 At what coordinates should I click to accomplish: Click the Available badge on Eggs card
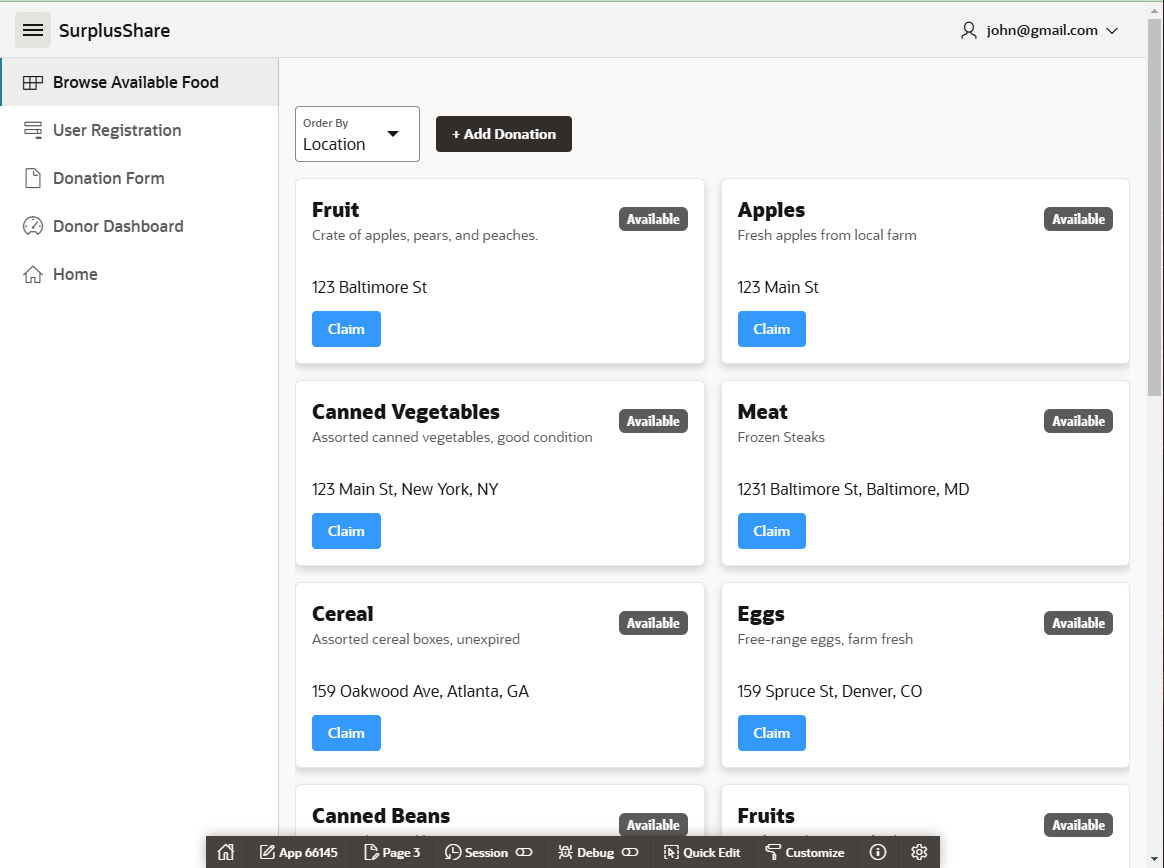coord(1078,623)
